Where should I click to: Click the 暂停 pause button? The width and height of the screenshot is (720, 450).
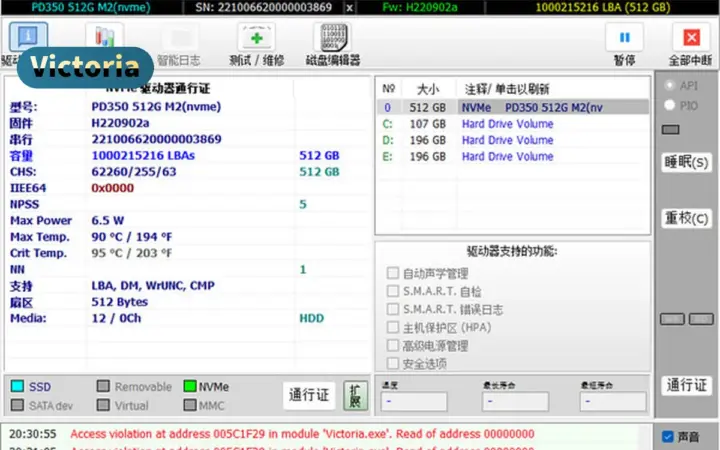[624, 45]
